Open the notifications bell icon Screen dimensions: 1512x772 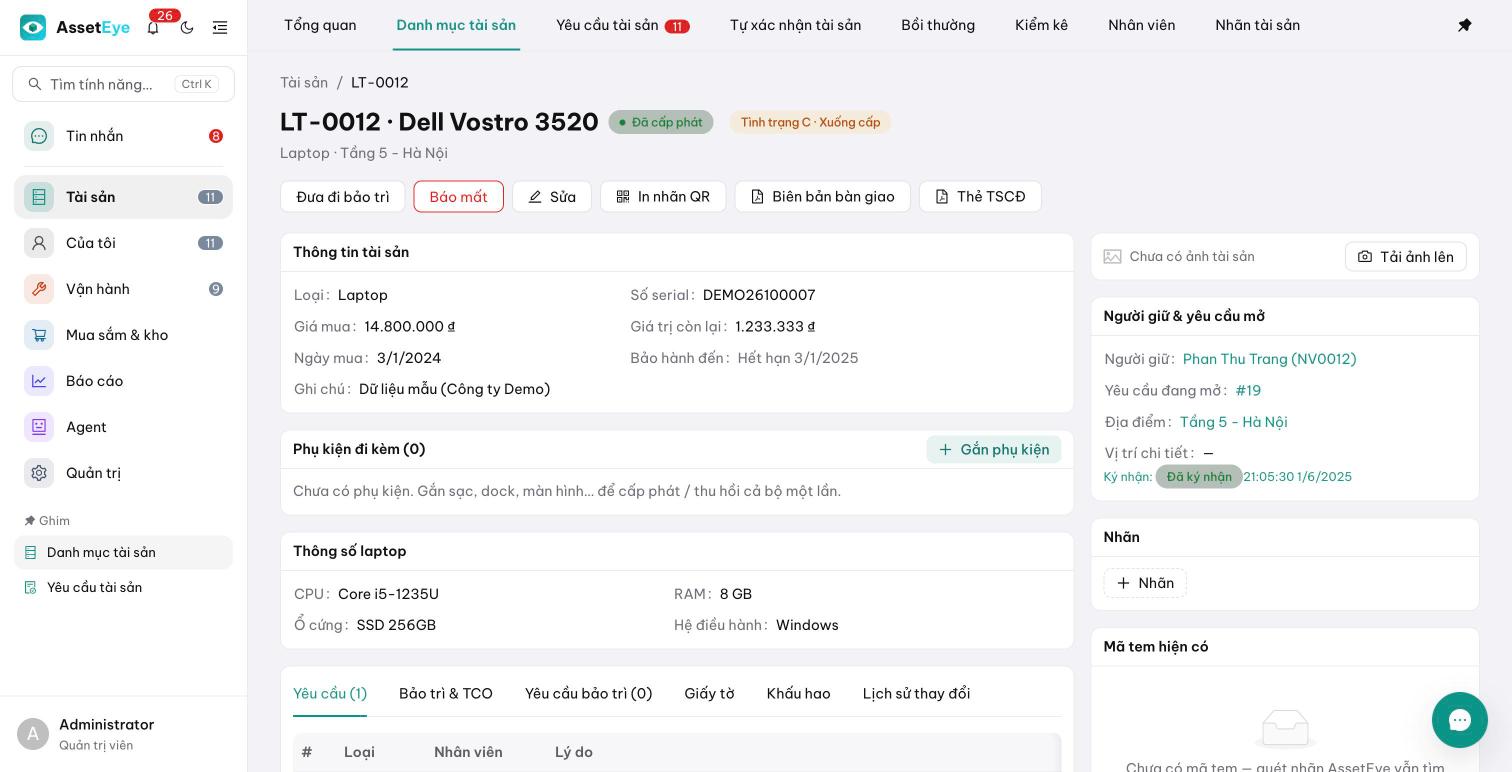[153, 28]
